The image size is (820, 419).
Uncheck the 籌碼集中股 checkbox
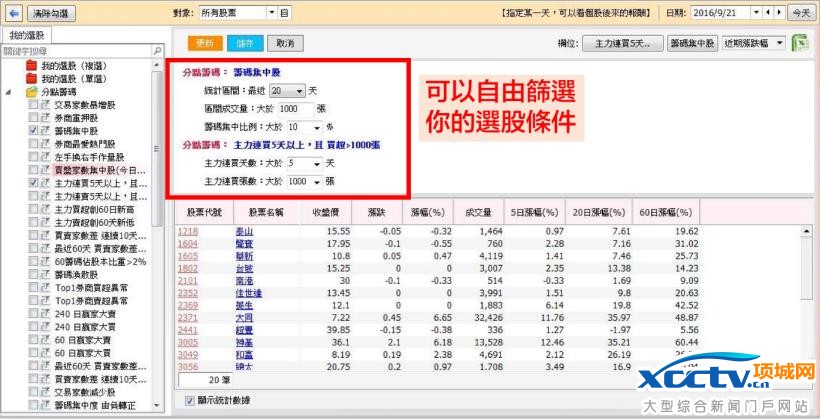pos(33,130)
